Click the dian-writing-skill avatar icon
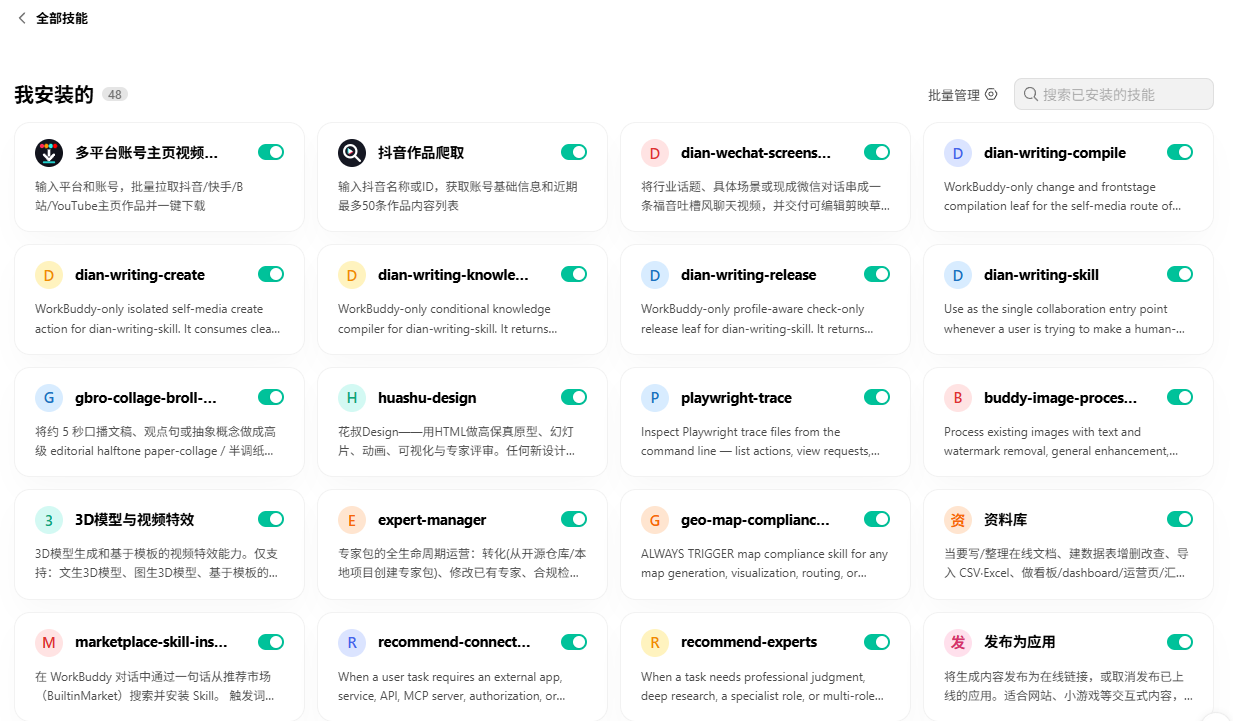Viewport: 1233px width, 721px height. (958, 275)
